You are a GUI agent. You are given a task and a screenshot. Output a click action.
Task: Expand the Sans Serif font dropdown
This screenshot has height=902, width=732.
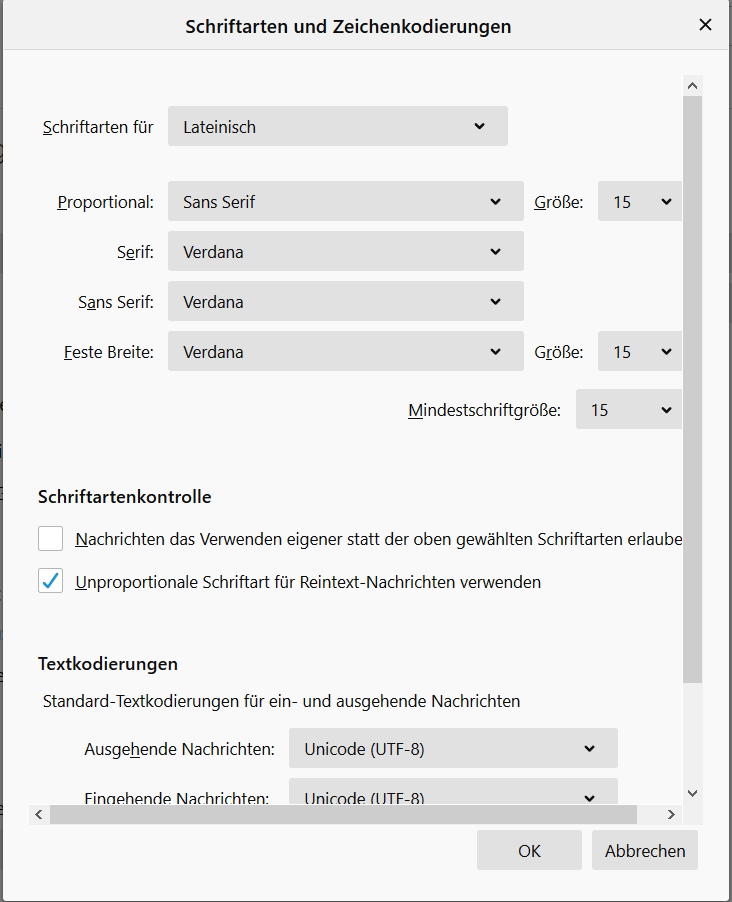click(345, 302)
